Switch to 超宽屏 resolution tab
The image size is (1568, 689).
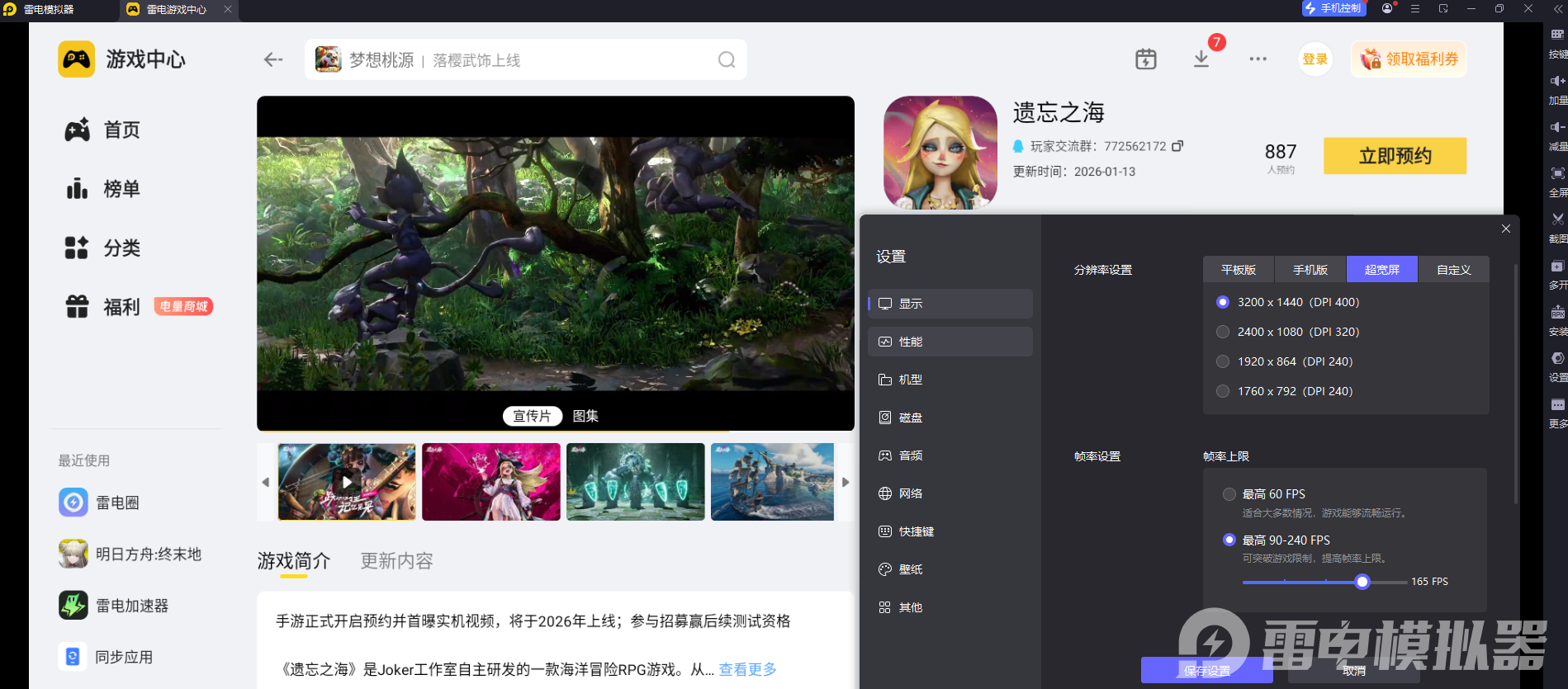pyautogui.click(x=1382, y=270)
